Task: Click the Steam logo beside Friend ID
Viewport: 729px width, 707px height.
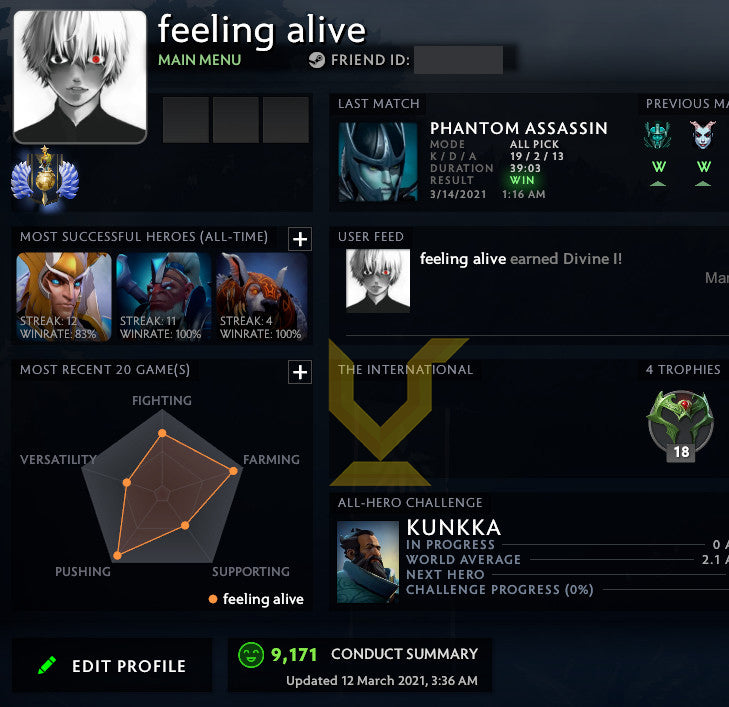Action: [317, 60]
